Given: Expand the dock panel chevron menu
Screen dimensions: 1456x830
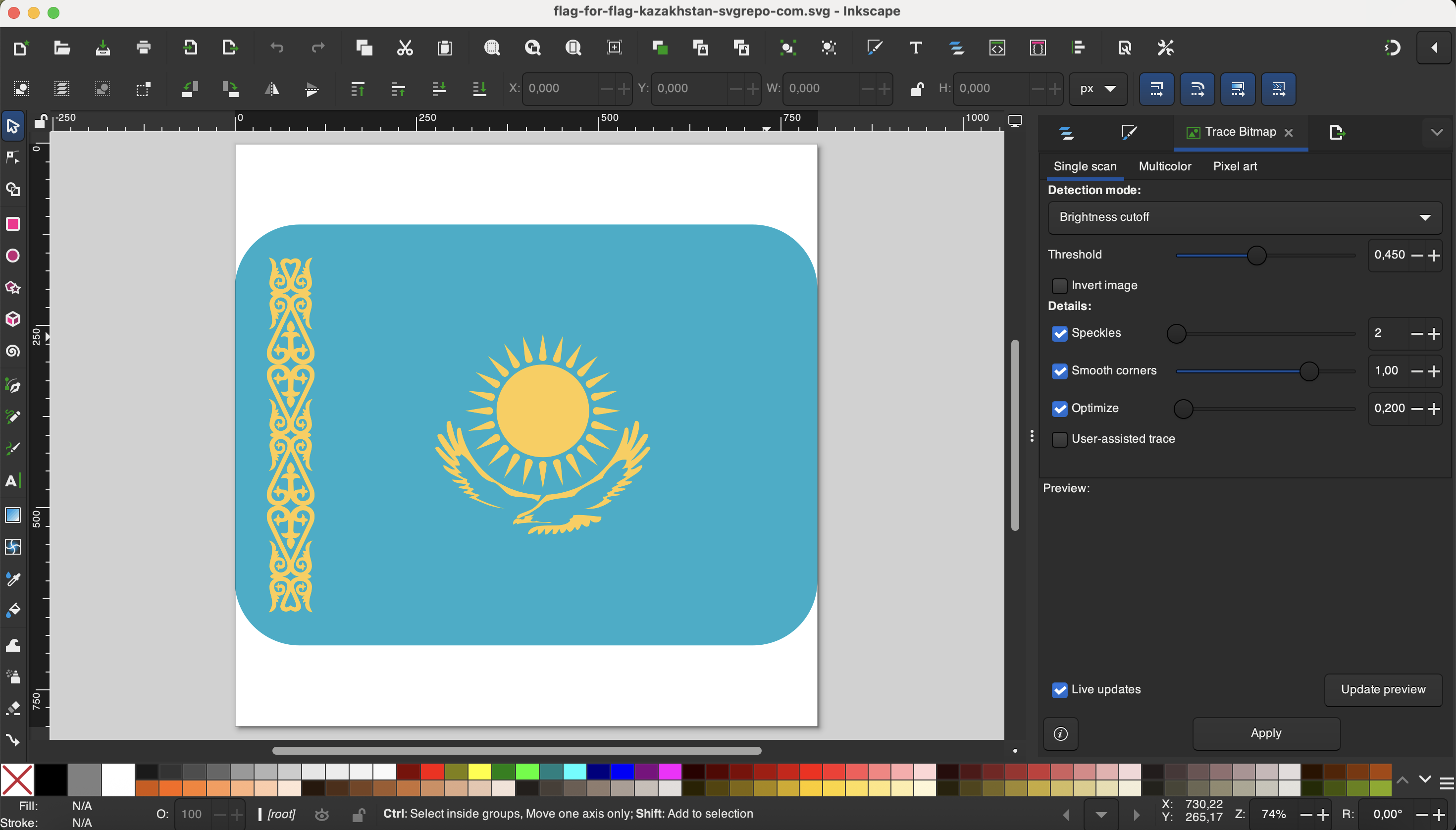Looking at the screenshot, I should coord(1437,132).
